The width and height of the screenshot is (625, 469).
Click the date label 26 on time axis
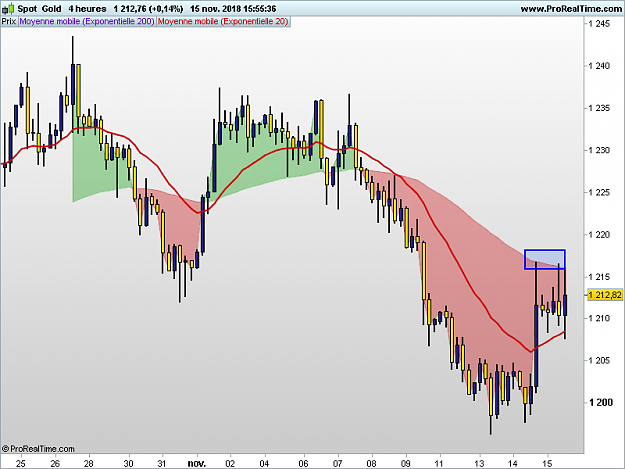55,463
